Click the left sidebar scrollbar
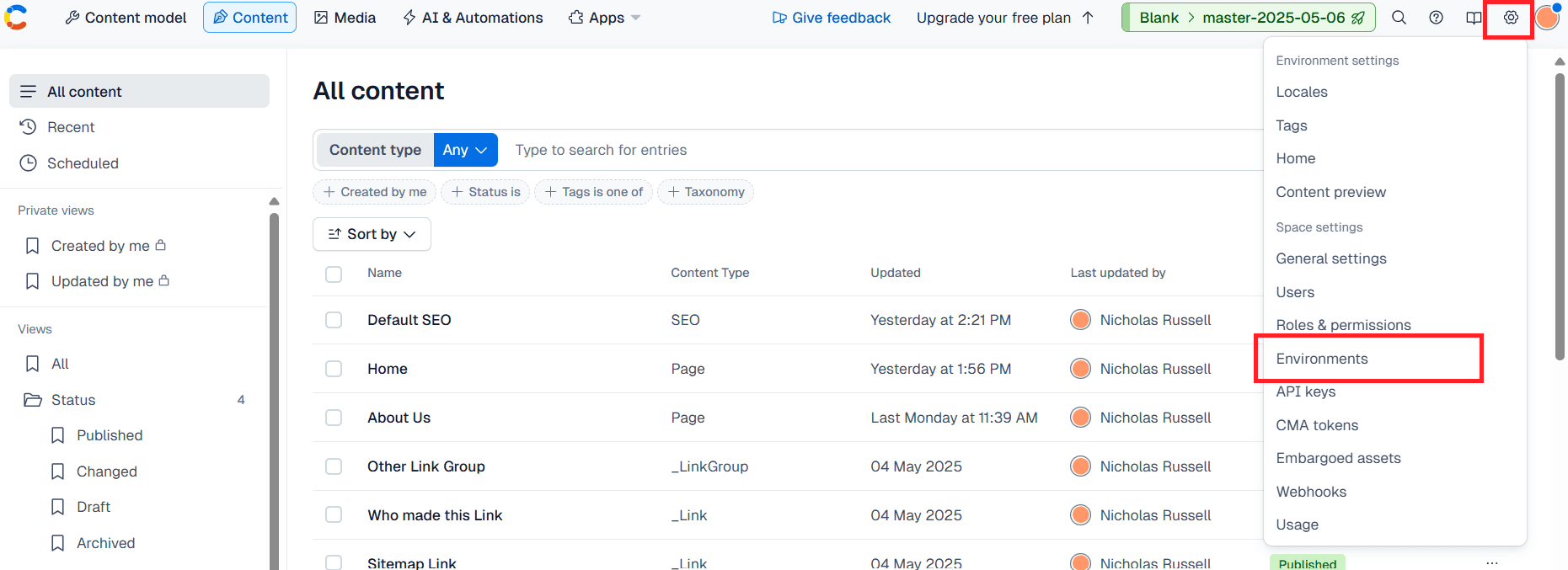The width and height of the screenshot is (1568, 570). click(274, 379)
